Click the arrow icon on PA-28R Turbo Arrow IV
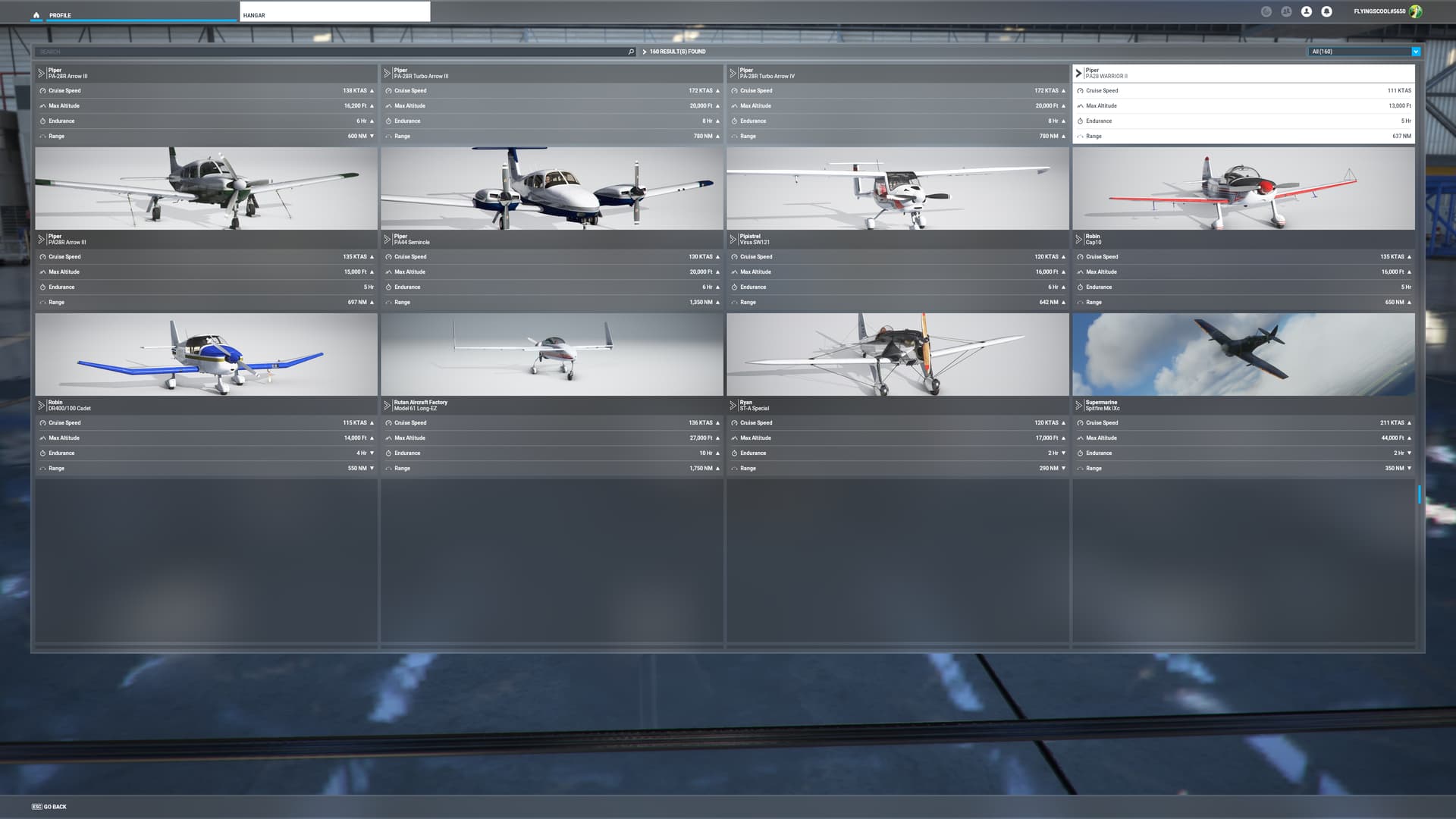 coord(733,74)
